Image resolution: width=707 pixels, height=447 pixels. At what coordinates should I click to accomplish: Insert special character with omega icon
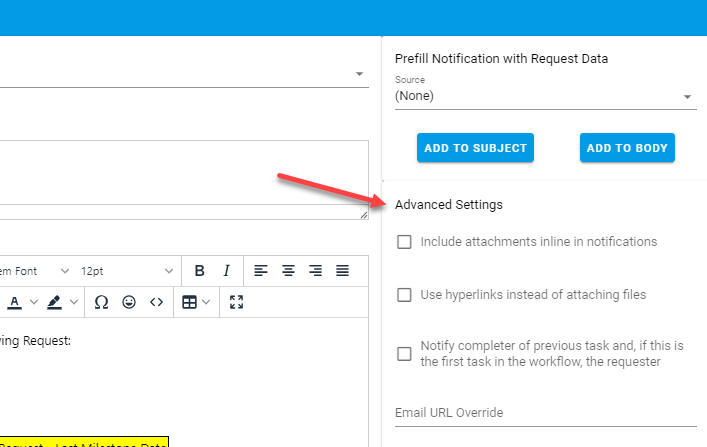point(101,302)
